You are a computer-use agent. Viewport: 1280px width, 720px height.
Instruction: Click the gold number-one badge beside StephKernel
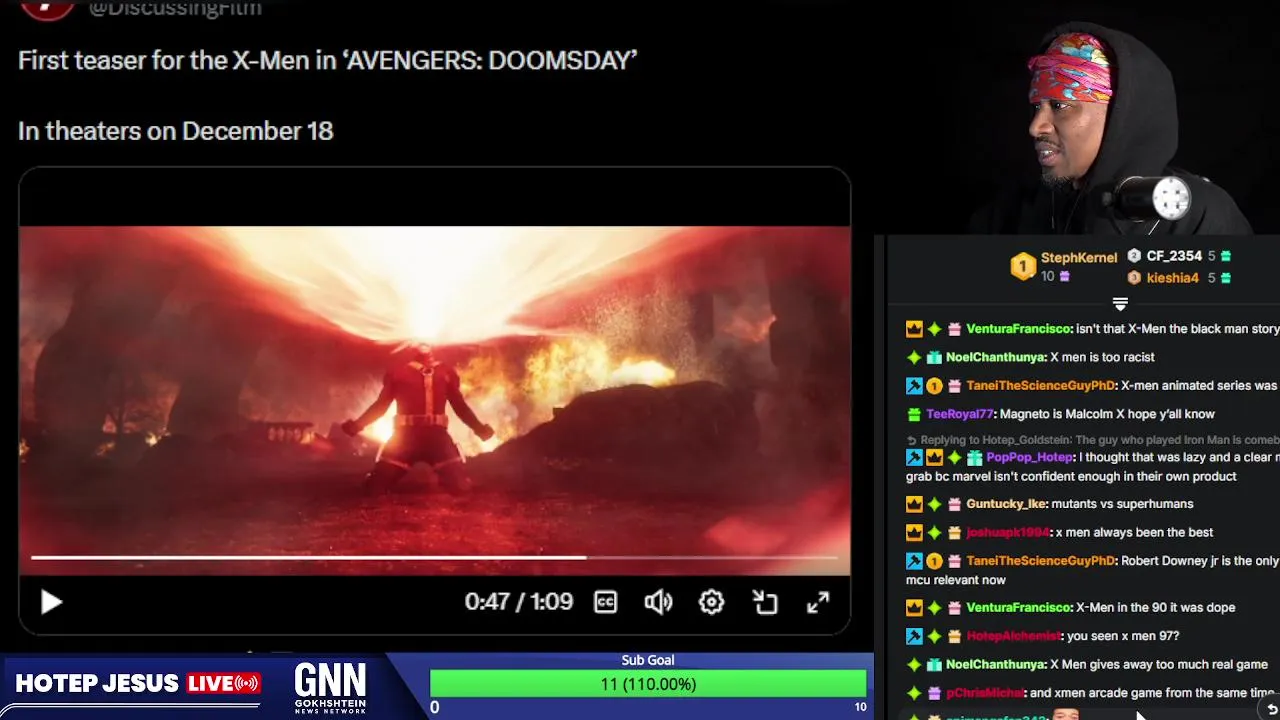pyautogui.click(x=1022, y=266)
